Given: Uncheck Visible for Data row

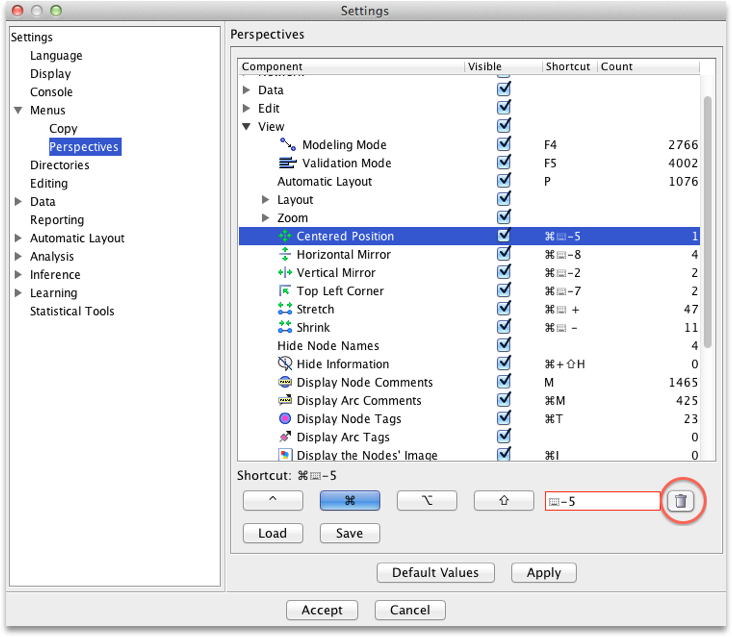Looking at the screenshot, I should [x=504, y=89].
